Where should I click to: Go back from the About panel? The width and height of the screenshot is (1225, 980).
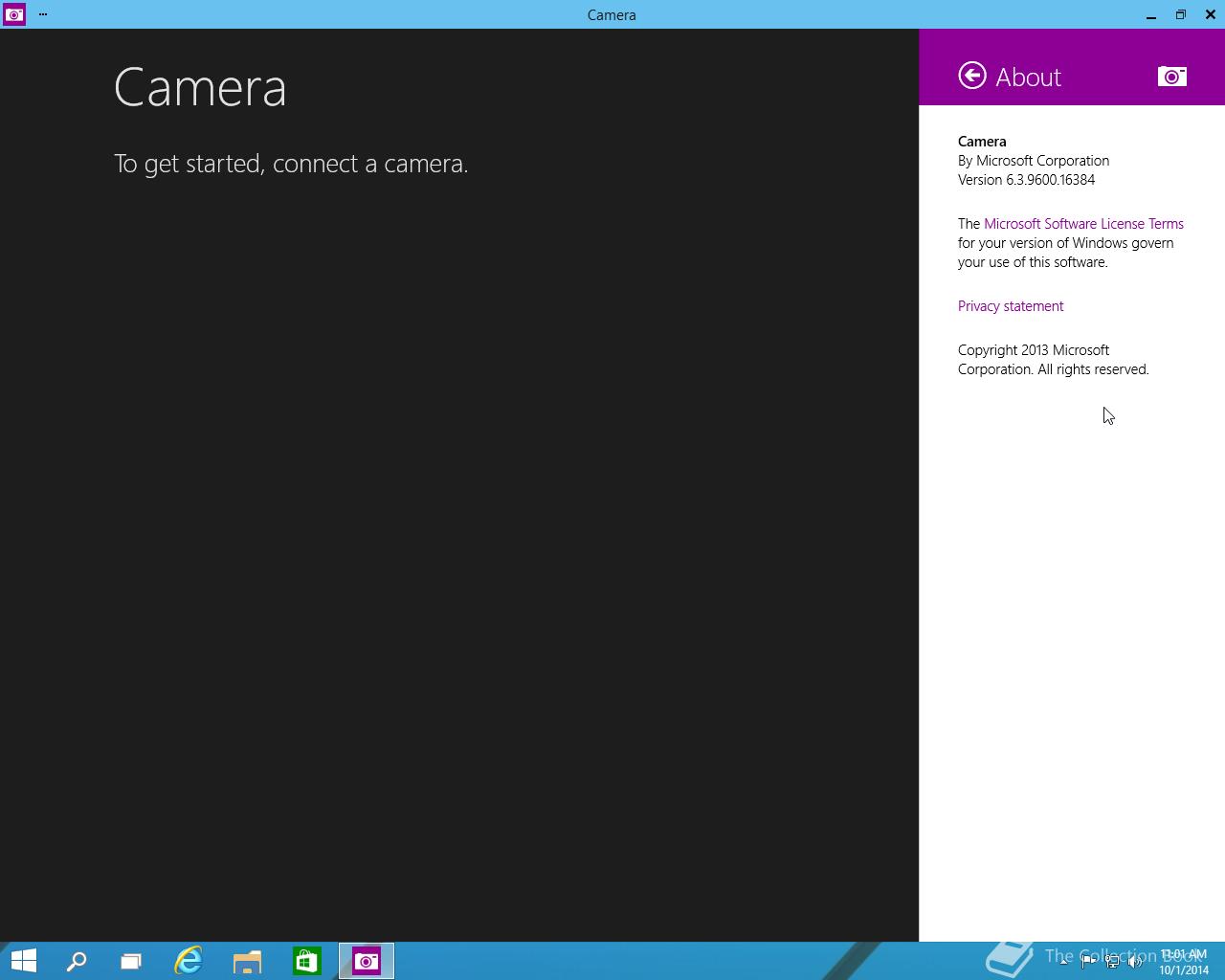coord(972,76)
